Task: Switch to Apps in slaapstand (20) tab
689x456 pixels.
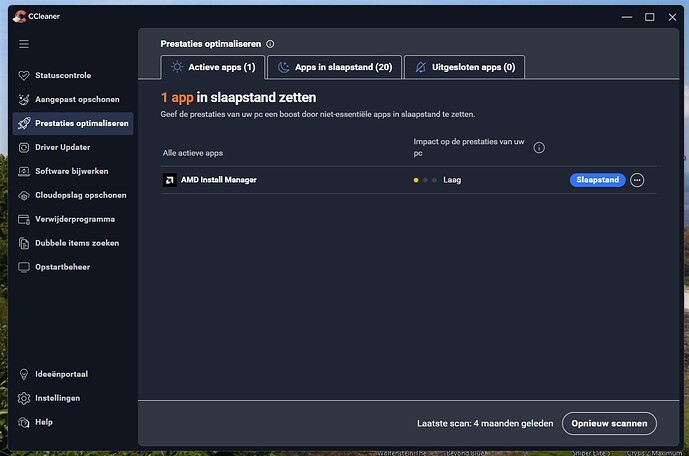Action: 334,67
